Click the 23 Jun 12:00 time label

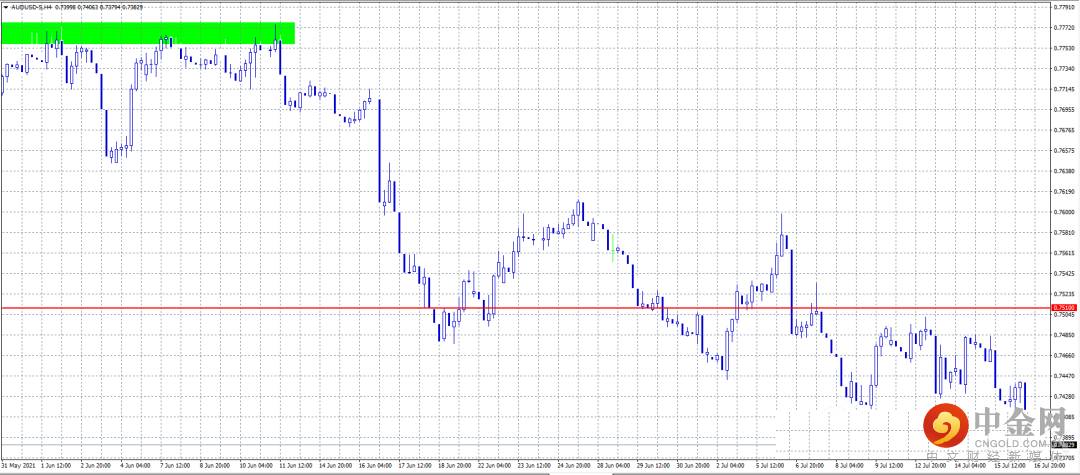click(x=535, y=465)
